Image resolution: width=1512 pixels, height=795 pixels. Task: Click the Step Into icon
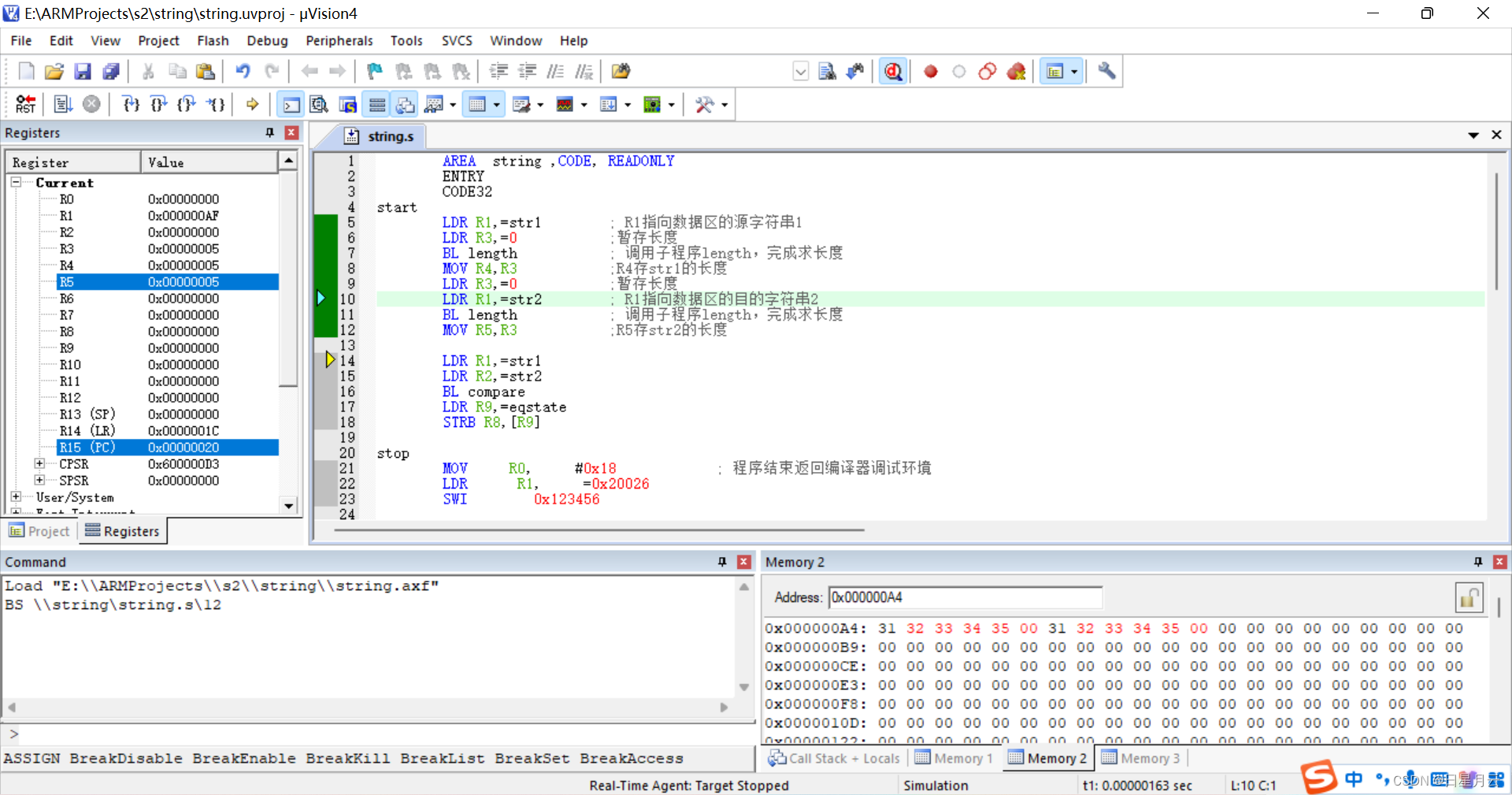(x=131, y=104)
